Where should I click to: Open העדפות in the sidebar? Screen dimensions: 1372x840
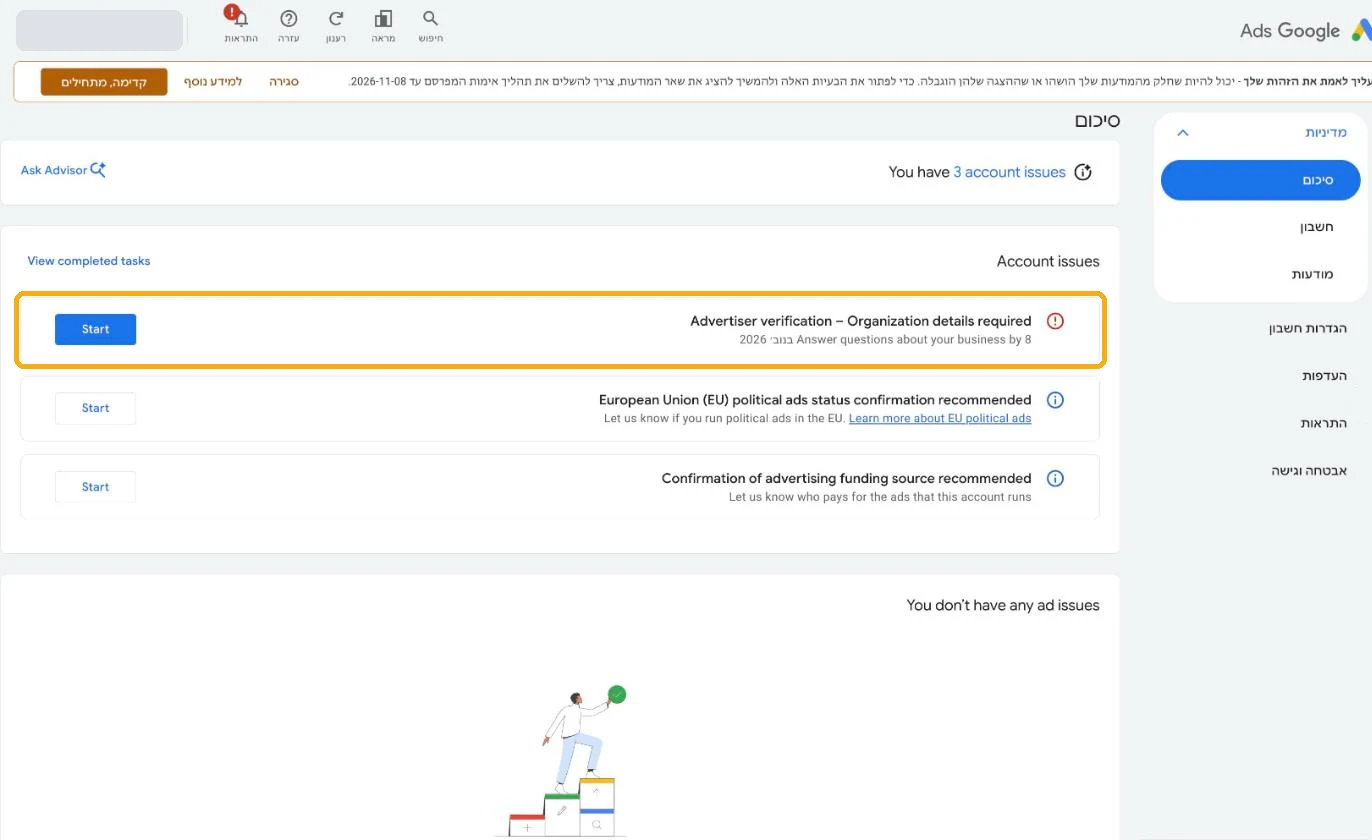(1324, 376)
